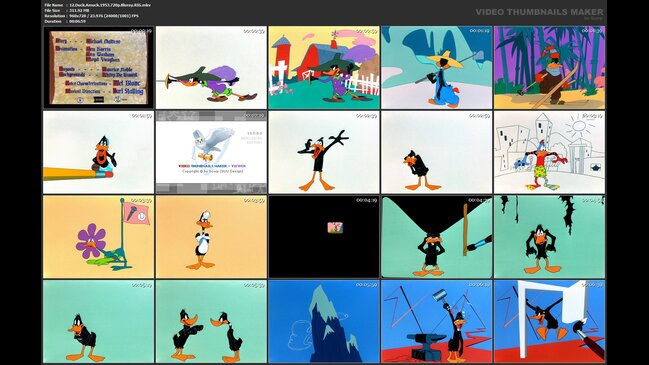Open the giant pencil eraser frame

(x=99, y=152)
